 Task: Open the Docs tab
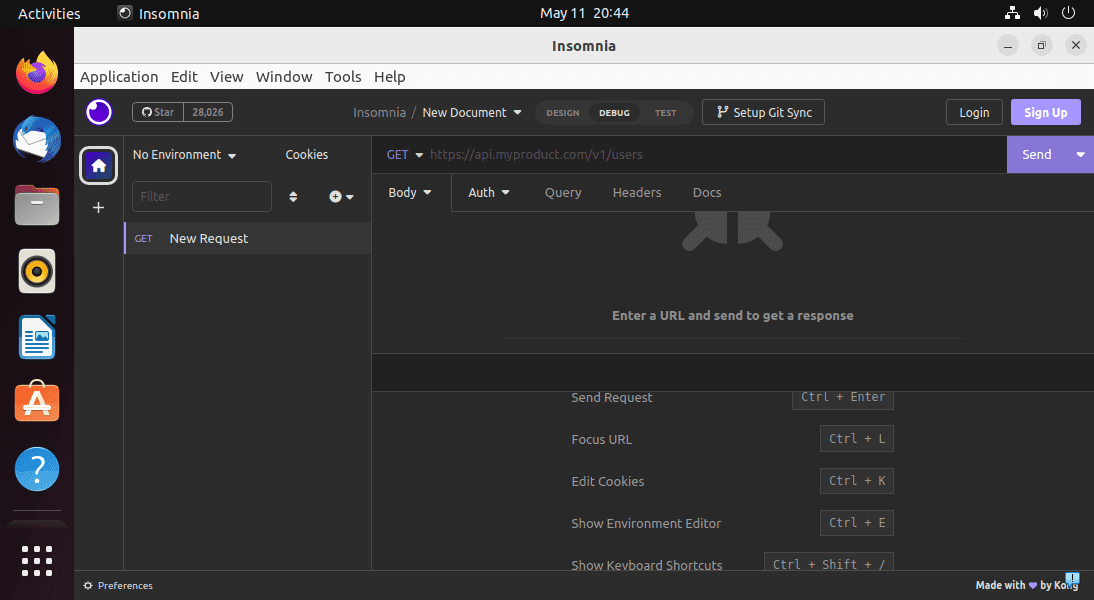point(707,193)
